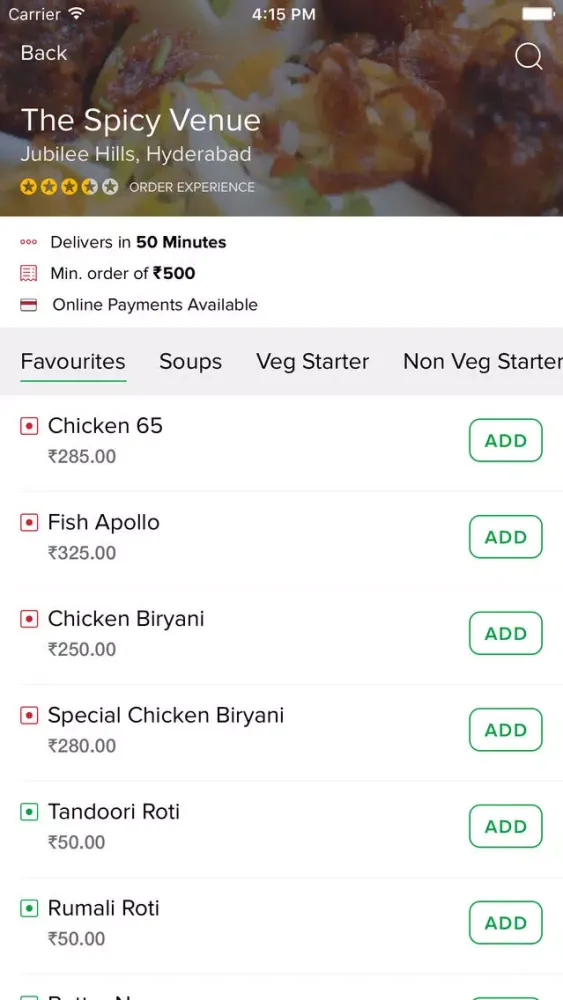Tap the non-veg indicator beside Chicken 65

(29, 426)
